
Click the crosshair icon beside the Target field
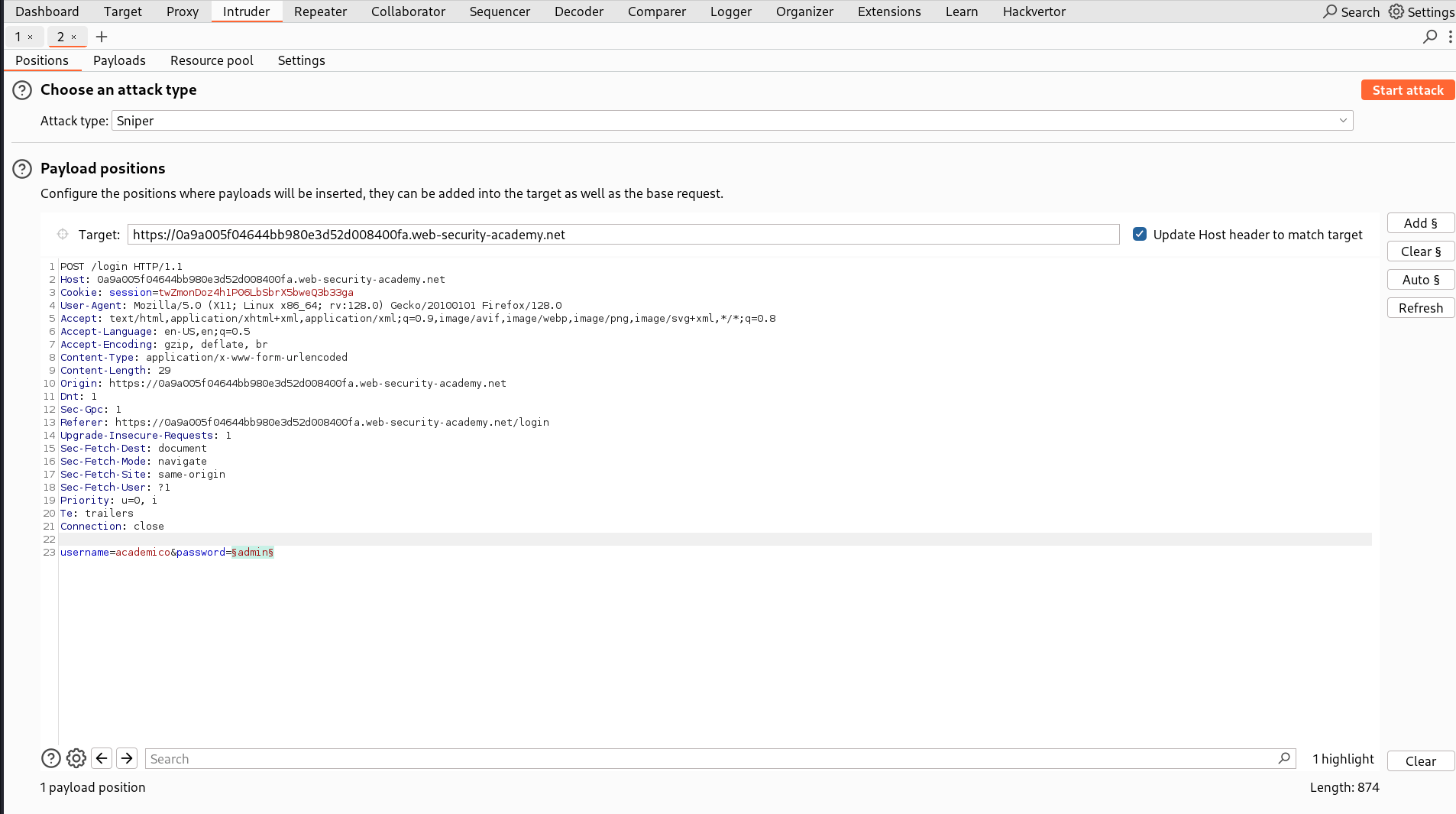pyautogui.click(x=61, y=234)
